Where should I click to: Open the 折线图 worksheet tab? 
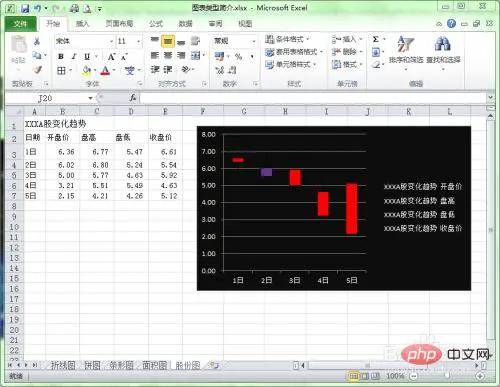(x=63, y=366)
